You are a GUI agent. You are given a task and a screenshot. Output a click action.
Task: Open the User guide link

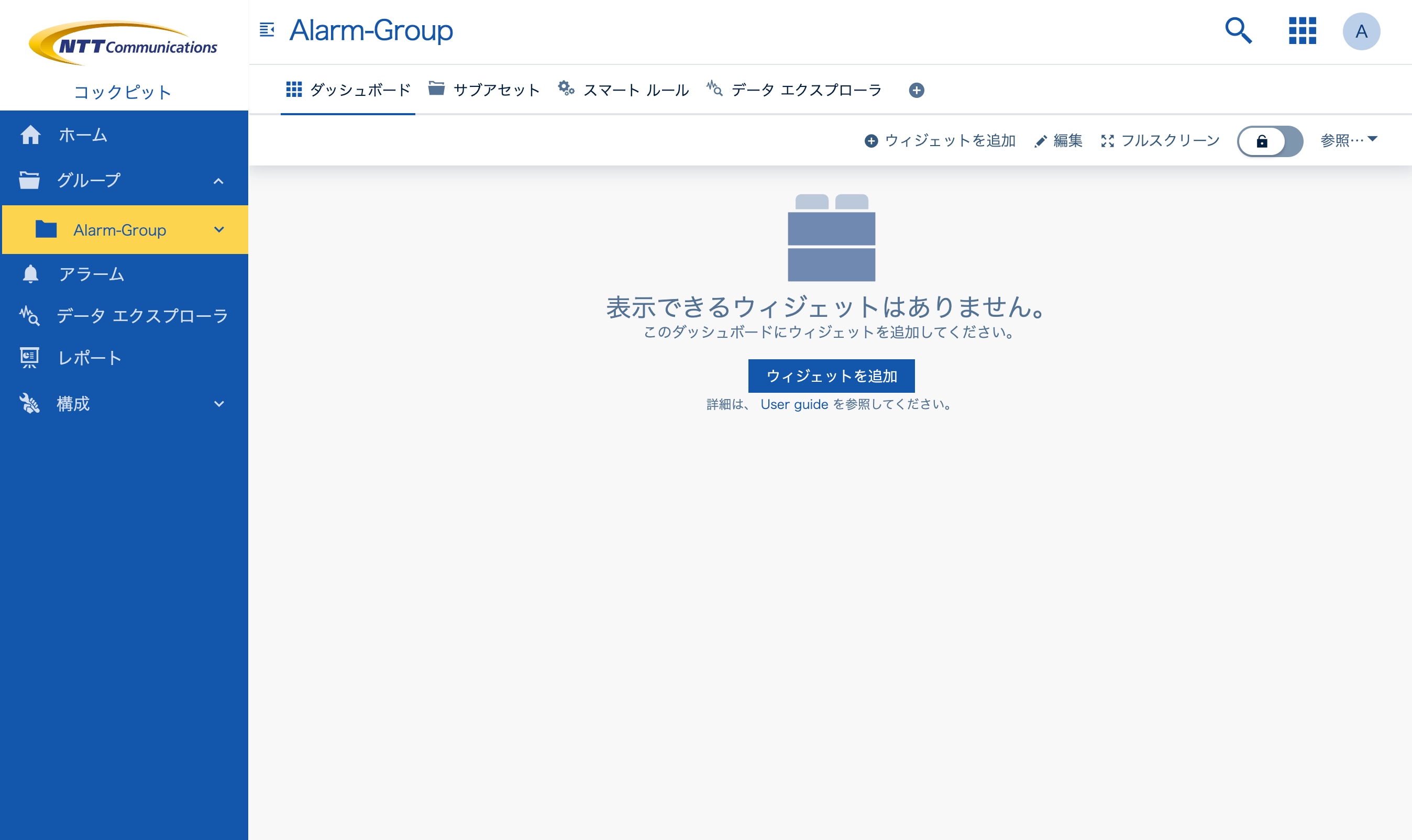coord(794,404)
